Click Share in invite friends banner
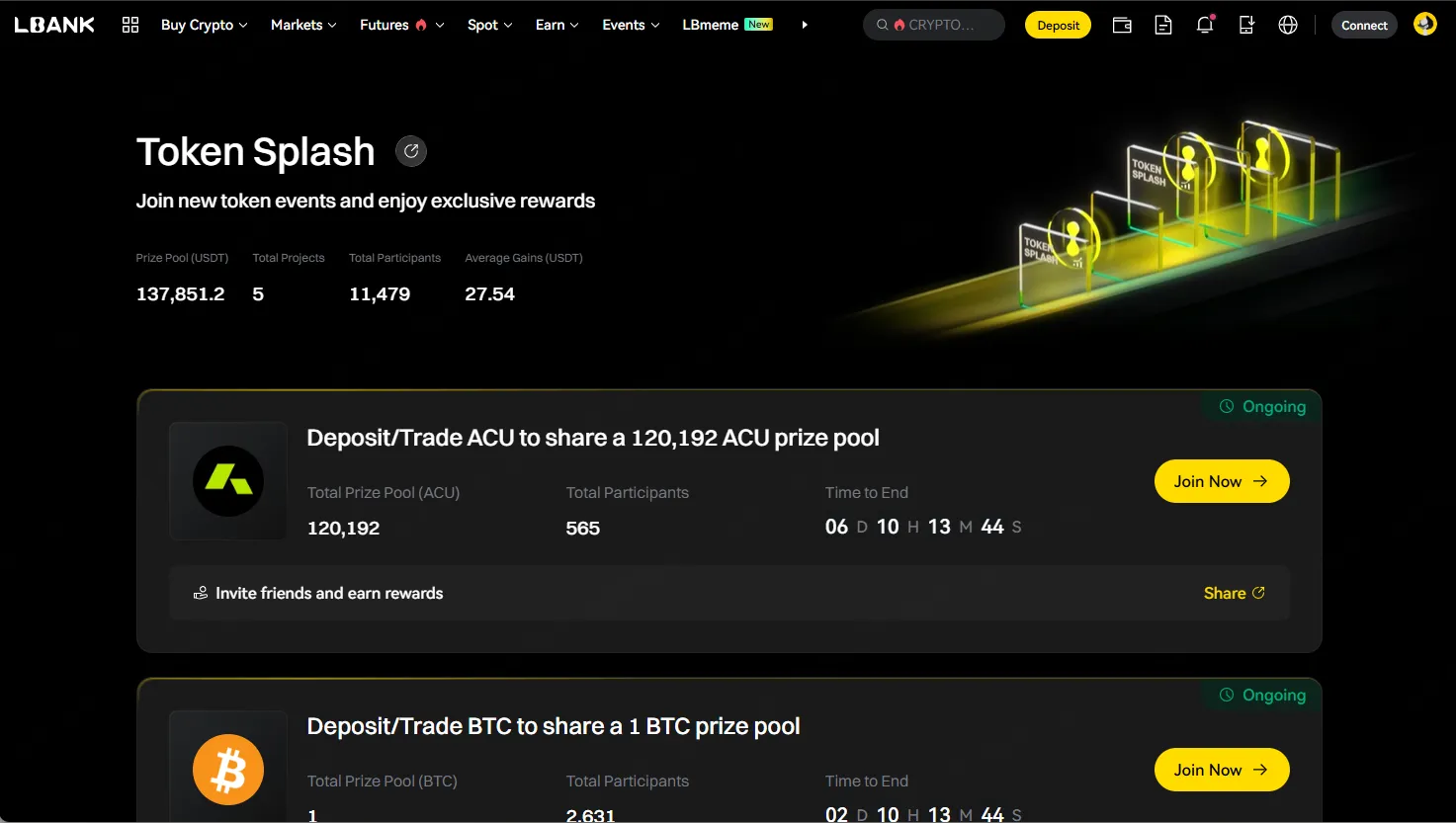The height and width of the screenshot is (823, 1456). coord(1234,593)
